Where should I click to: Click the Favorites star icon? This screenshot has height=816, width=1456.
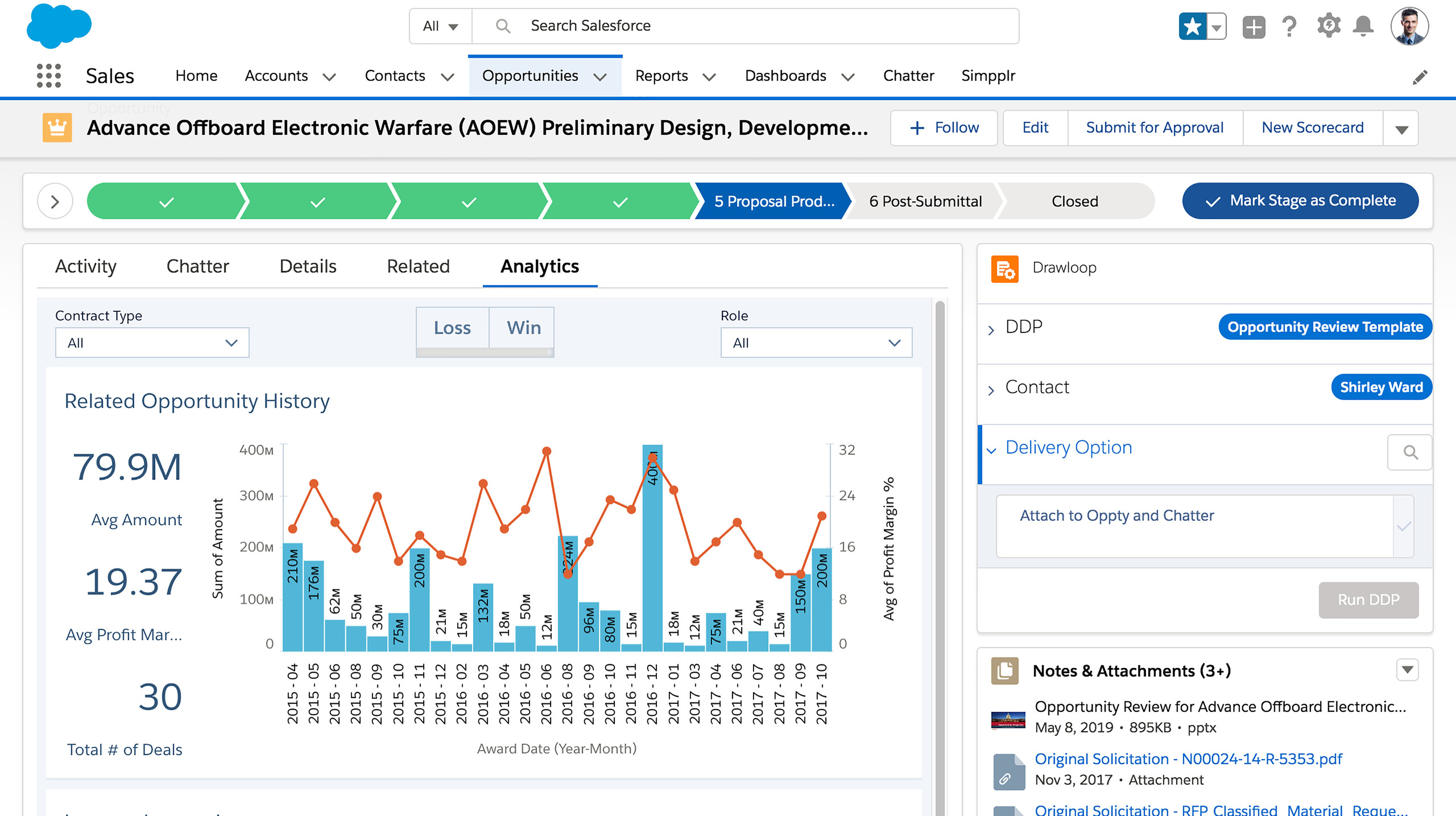[x=1192, y=26]
